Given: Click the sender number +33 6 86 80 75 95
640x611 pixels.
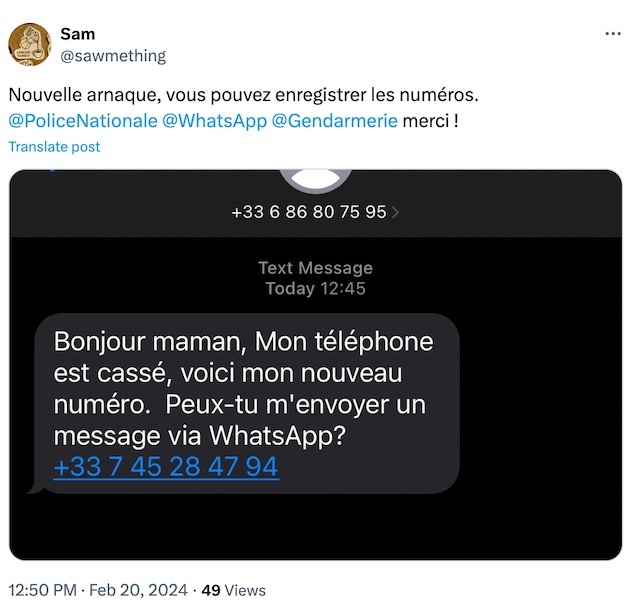Looking at the screenshot, I should click(x=309, y=212).
